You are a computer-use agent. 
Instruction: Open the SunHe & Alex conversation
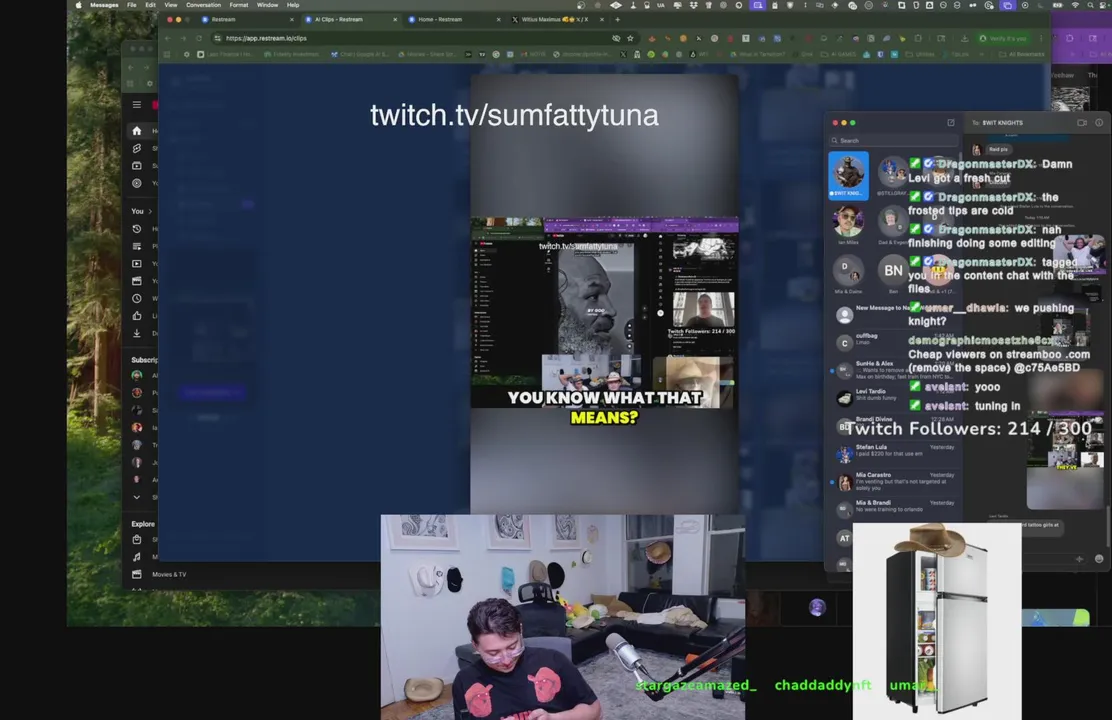894,369
